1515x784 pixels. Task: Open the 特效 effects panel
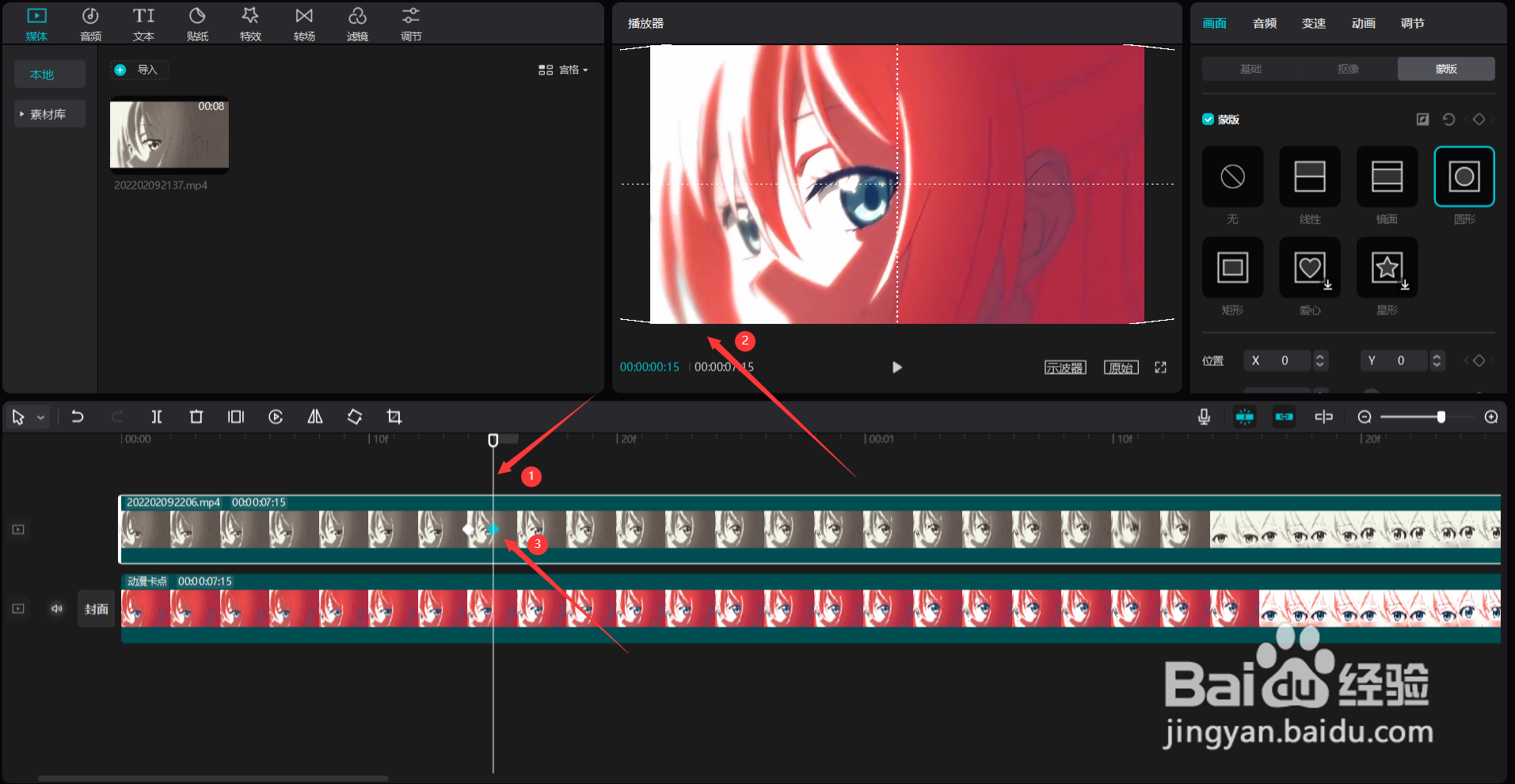pos(250,24)
